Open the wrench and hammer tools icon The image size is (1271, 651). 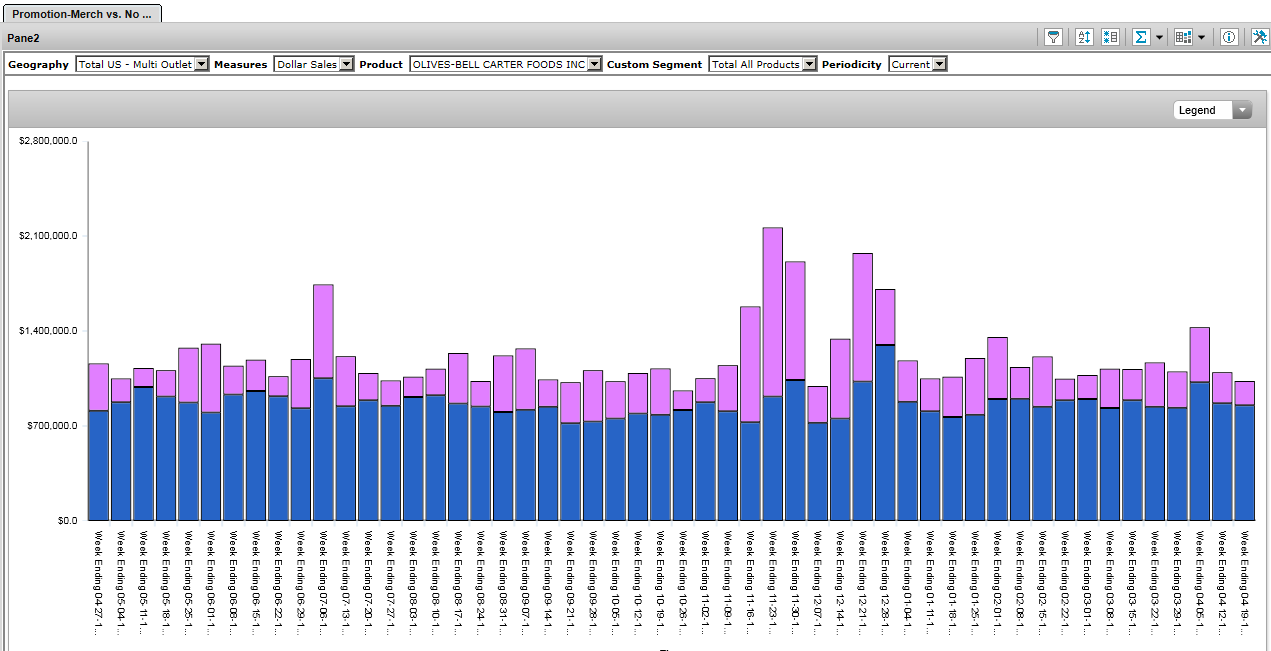1259,37
